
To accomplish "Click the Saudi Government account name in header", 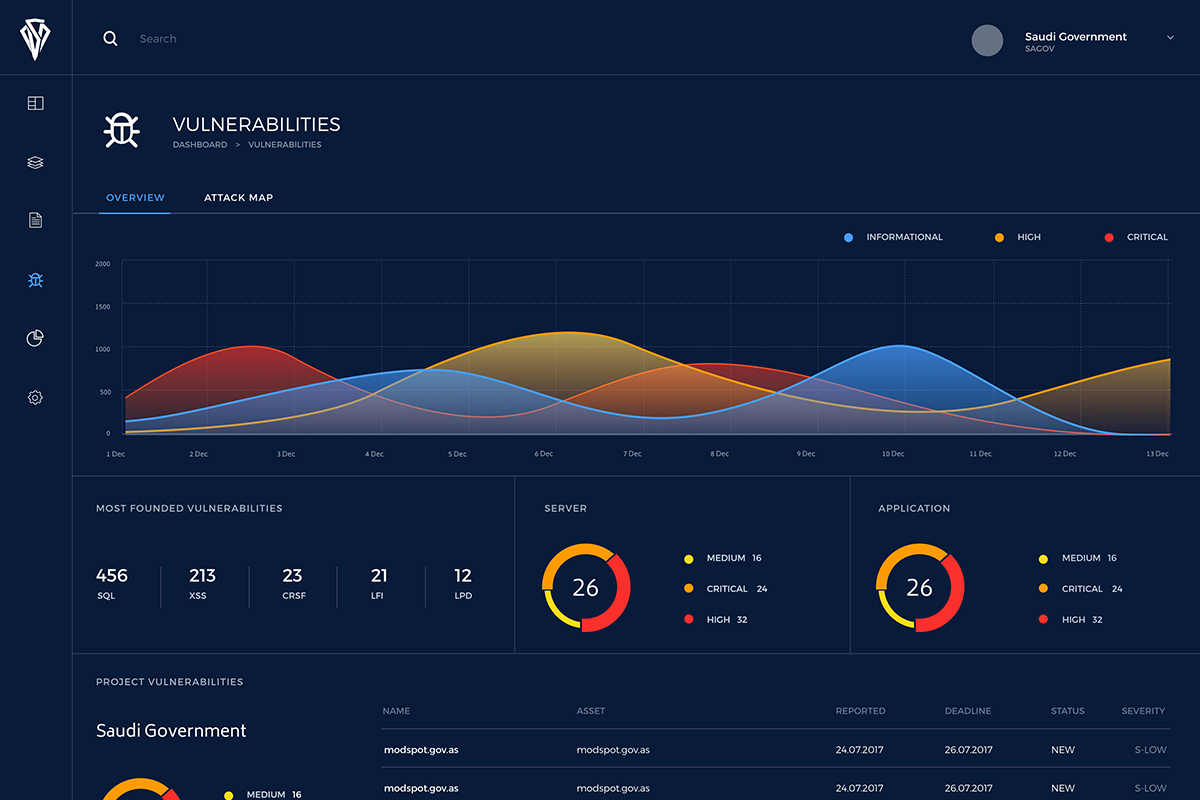I will pyautogui.click(x=1076, y=37).
